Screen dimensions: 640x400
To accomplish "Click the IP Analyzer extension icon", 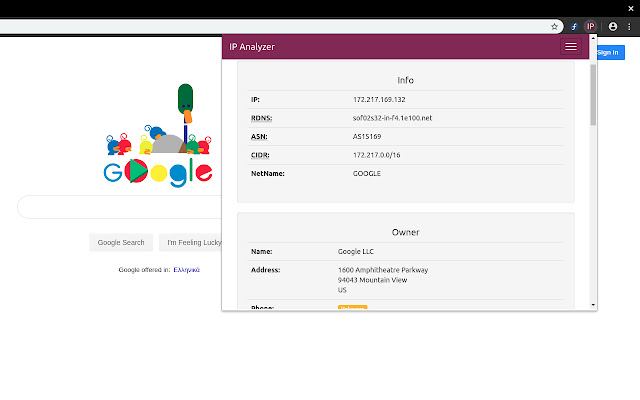I will pos(590,27).
